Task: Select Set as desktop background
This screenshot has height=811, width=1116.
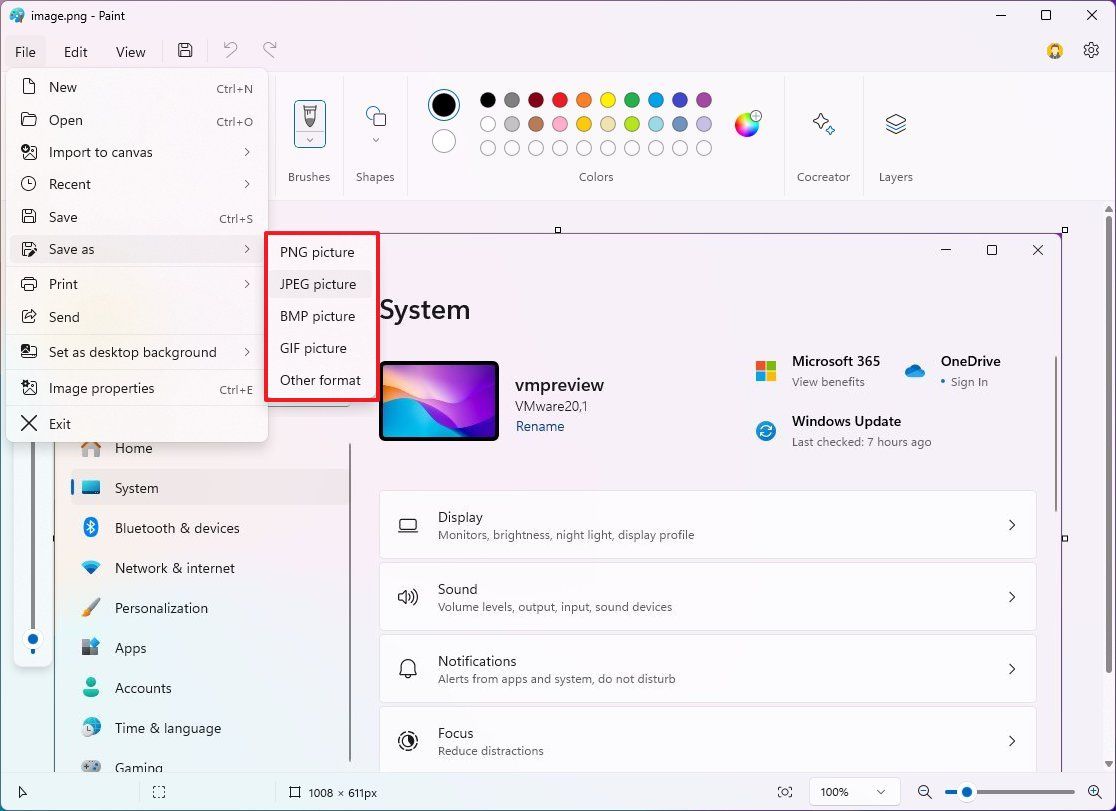Action: (132, 352)
